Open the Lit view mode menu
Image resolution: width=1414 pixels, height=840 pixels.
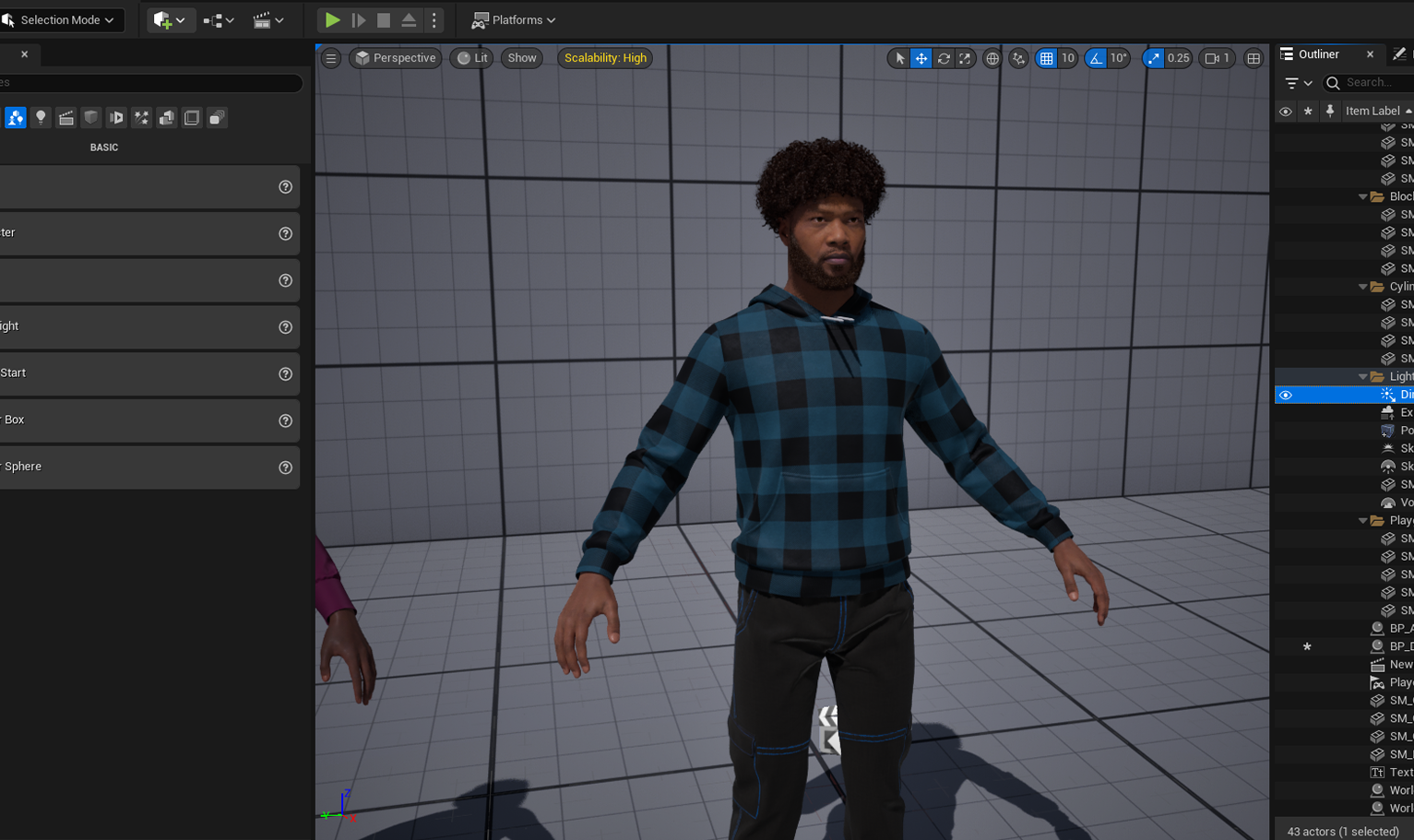pos(472,58)
